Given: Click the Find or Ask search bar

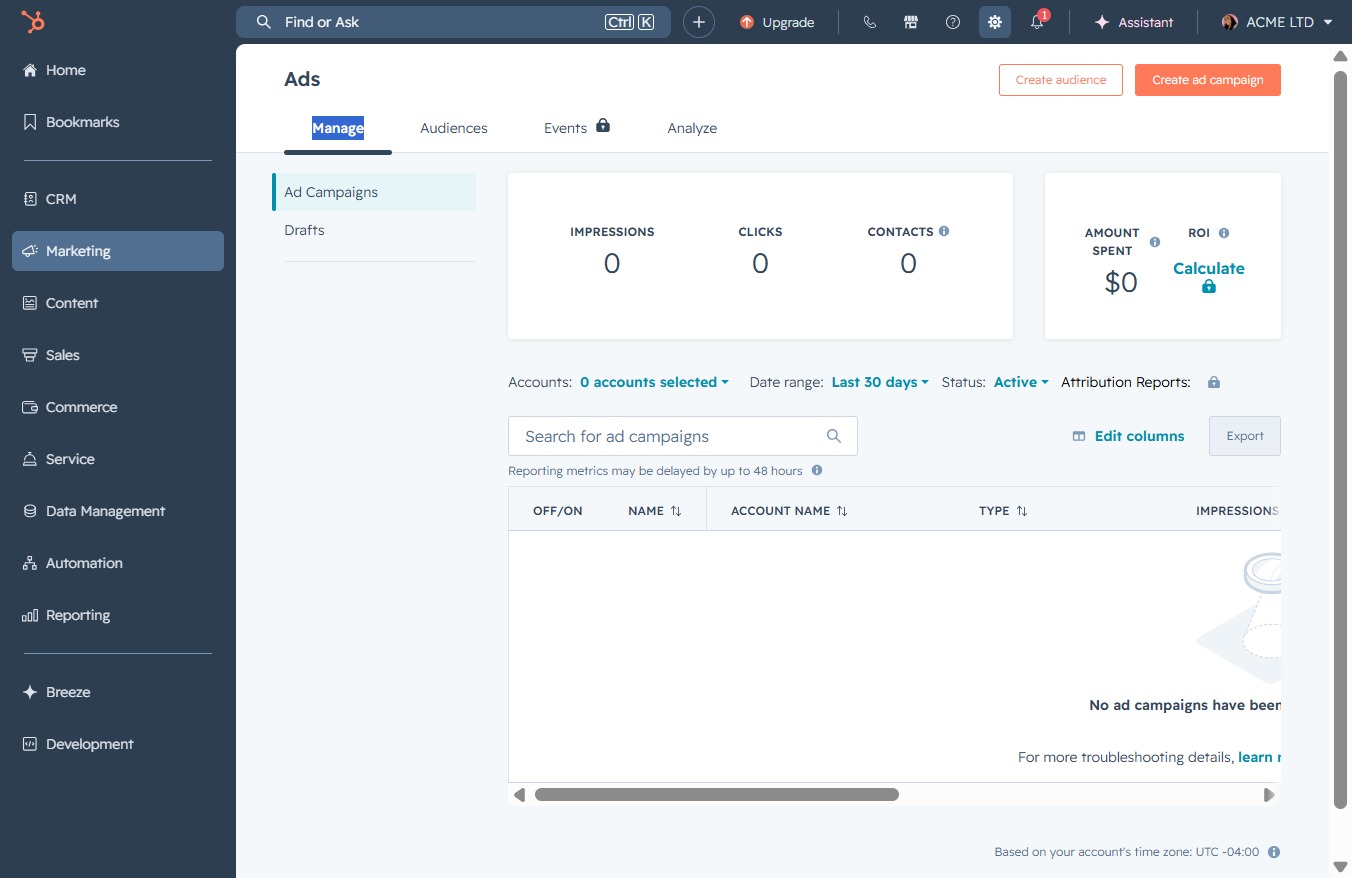Looking at the screenshot, I should [453, 22].
